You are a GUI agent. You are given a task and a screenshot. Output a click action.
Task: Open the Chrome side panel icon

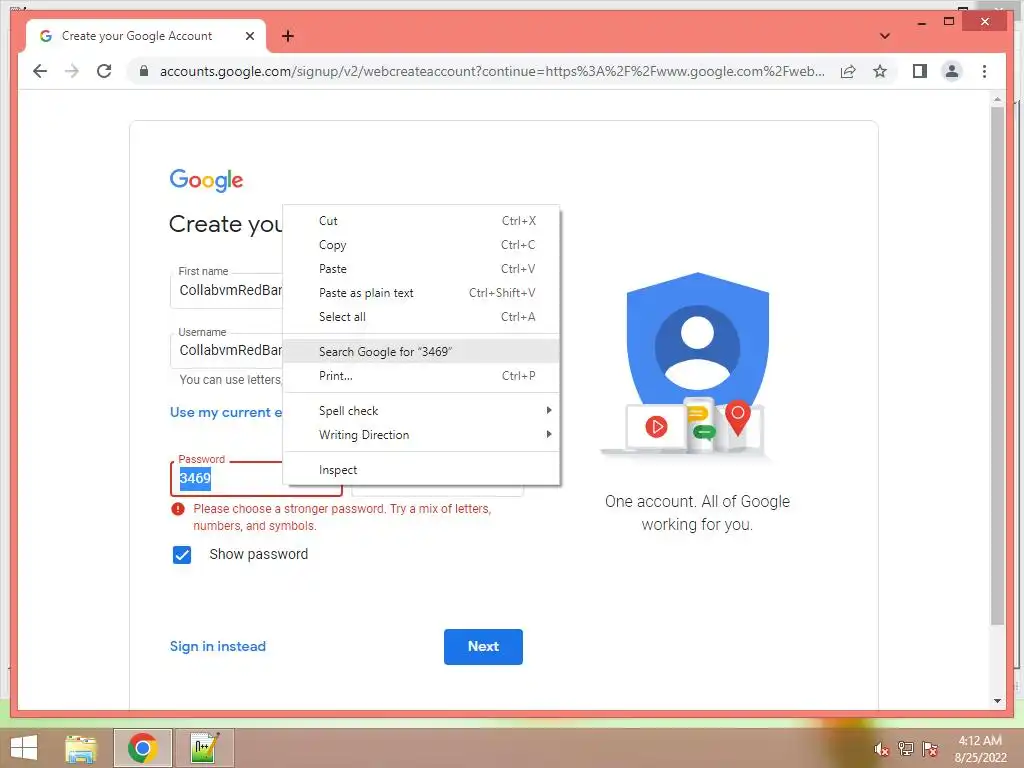pyautogui.click(x=920, y=71)
